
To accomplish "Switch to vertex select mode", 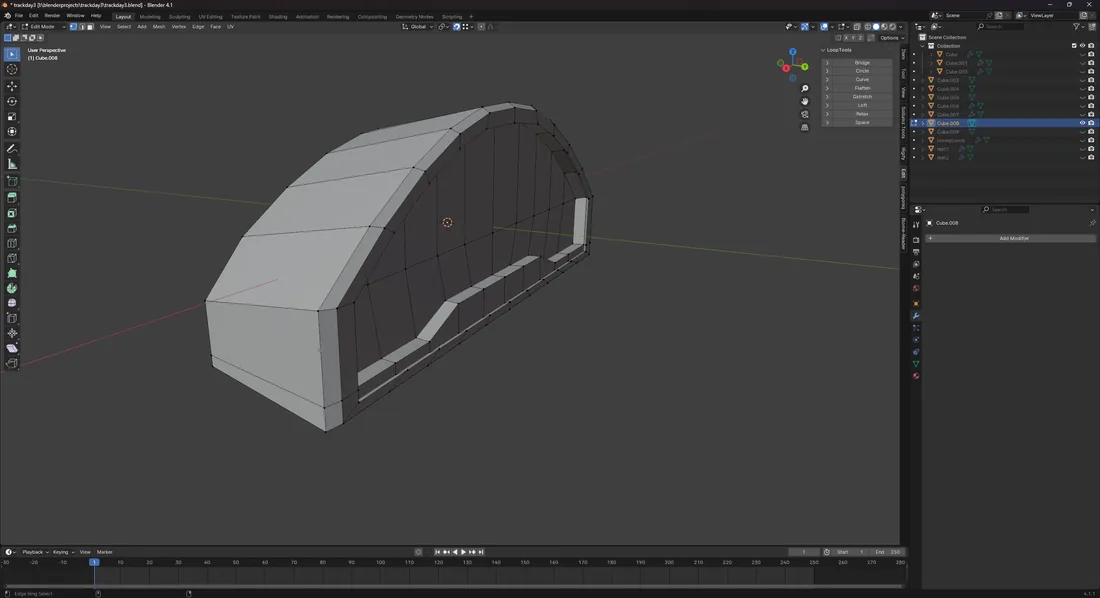I will click(x=73, y=27).
